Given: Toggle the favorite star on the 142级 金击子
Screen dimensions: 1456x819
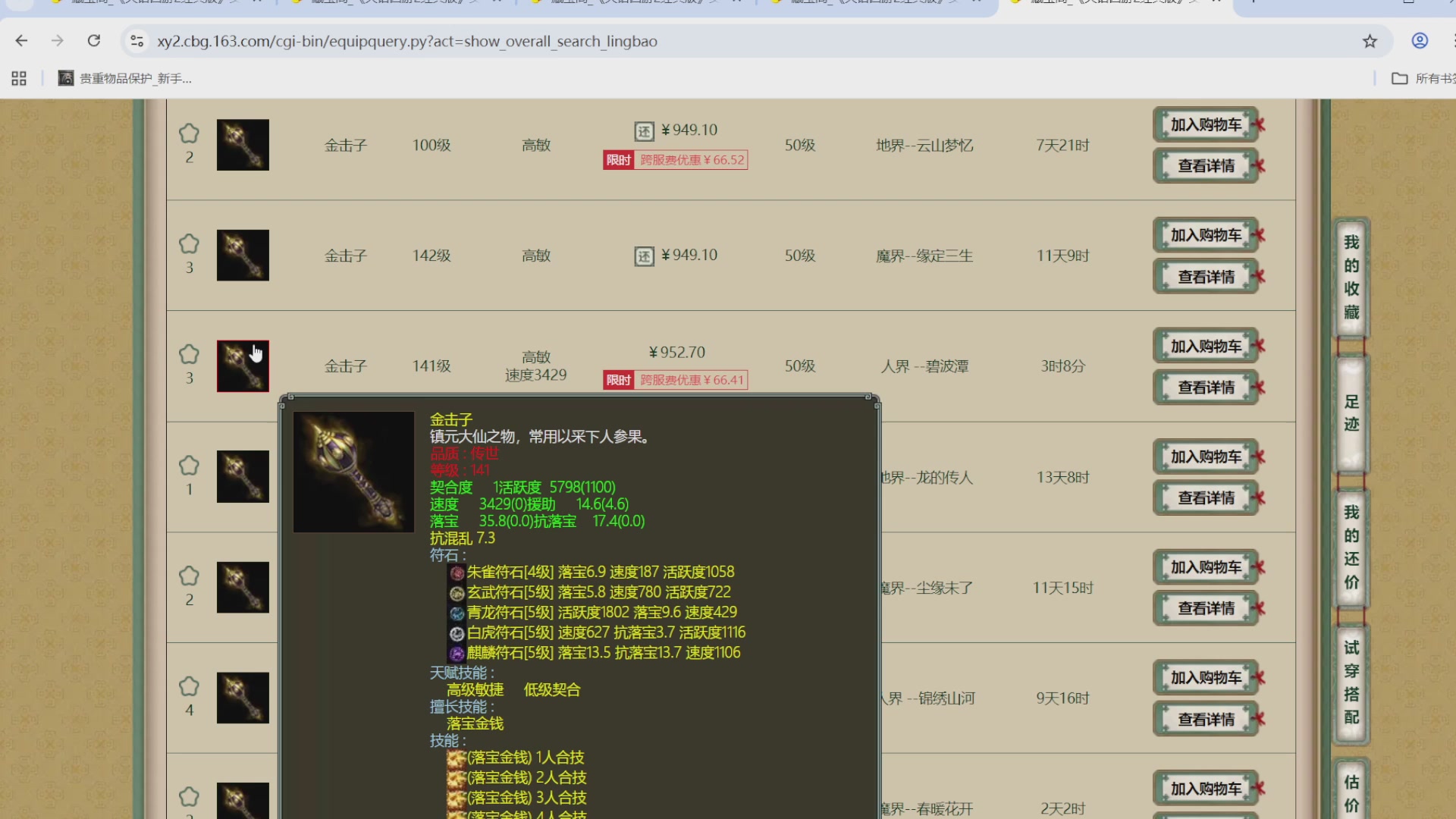Looking at the screenshot, I should click(x=189, y=244).
